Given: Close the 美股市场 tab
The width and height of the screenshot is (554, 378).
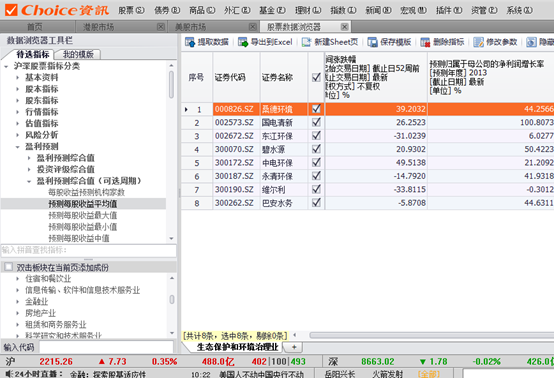Looking at the screenshot, I should (x=253, y=27).
